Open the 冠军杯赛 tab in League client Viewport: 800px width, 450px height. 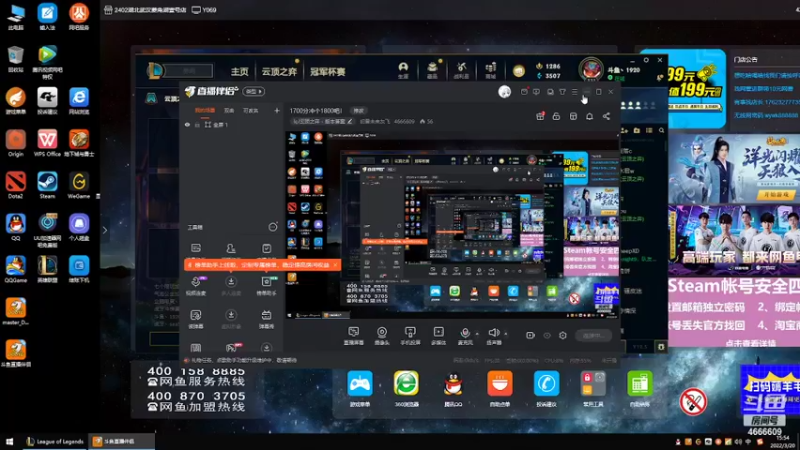tap(328, 71)
